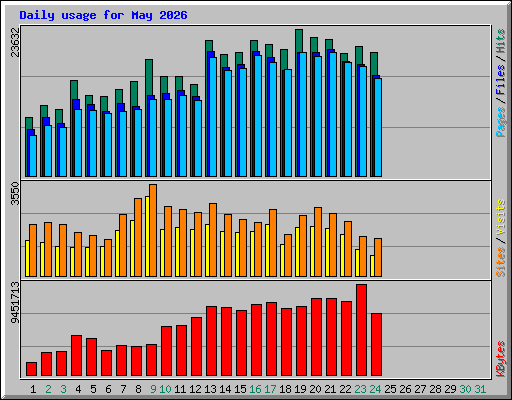
Task: Click the red KBytes bar for day 24
Action: click(376, 345)
